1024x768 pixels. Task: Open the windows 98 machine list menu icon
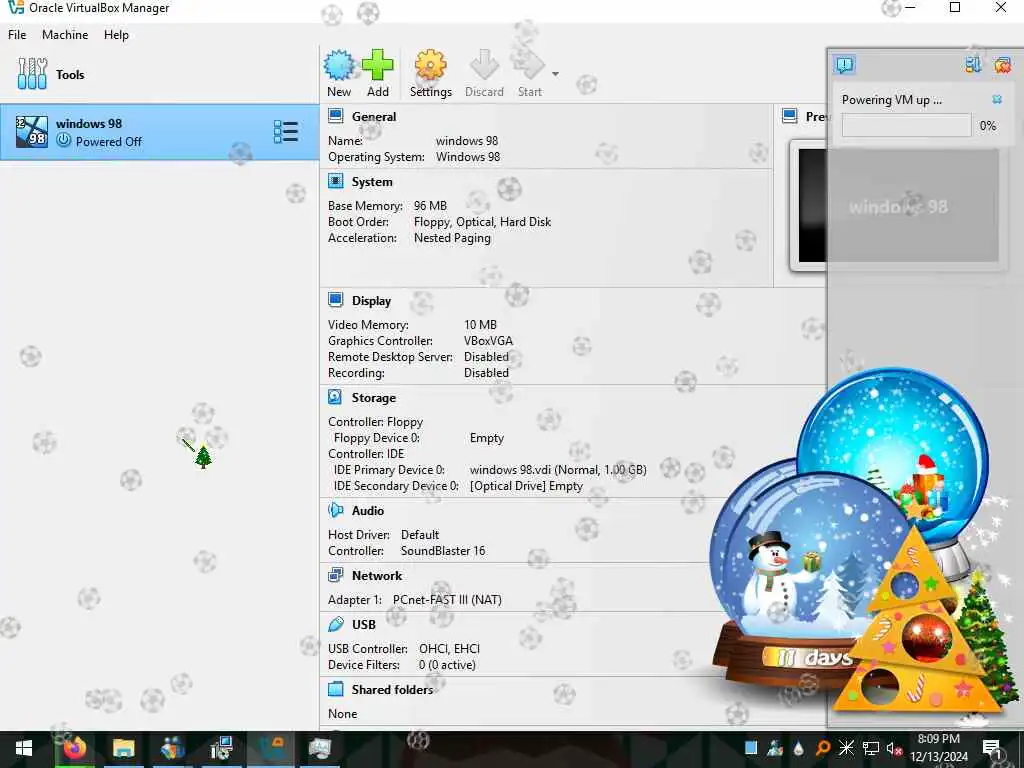click(x=285, y=132)
